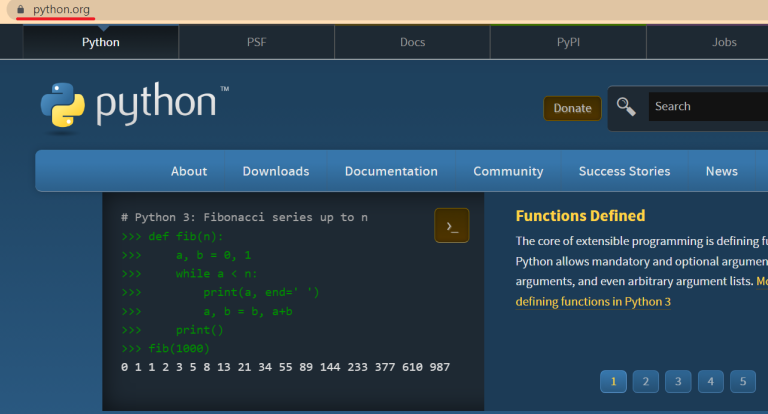Go to the Jobs top tab

point(724,42)
